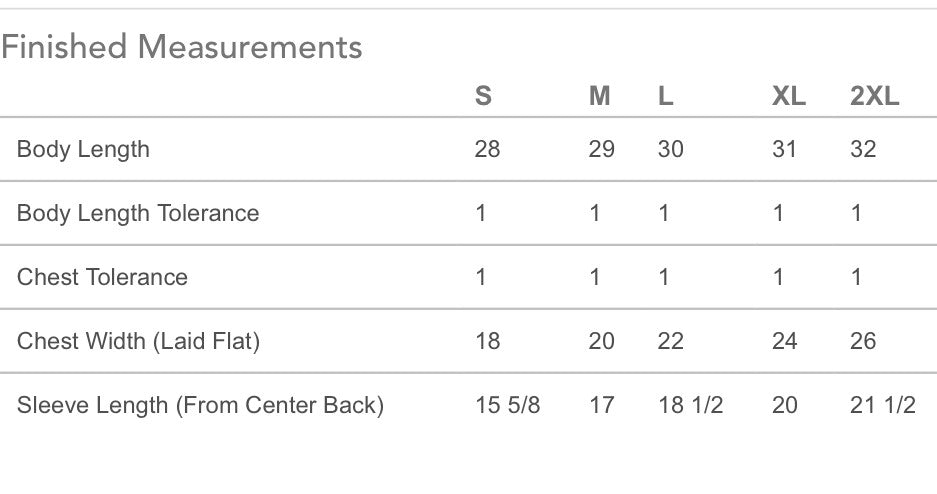Click the Body Length value 30
This screenshot has height=494, width=937.
pyautogui.click(x=670, y=149)
